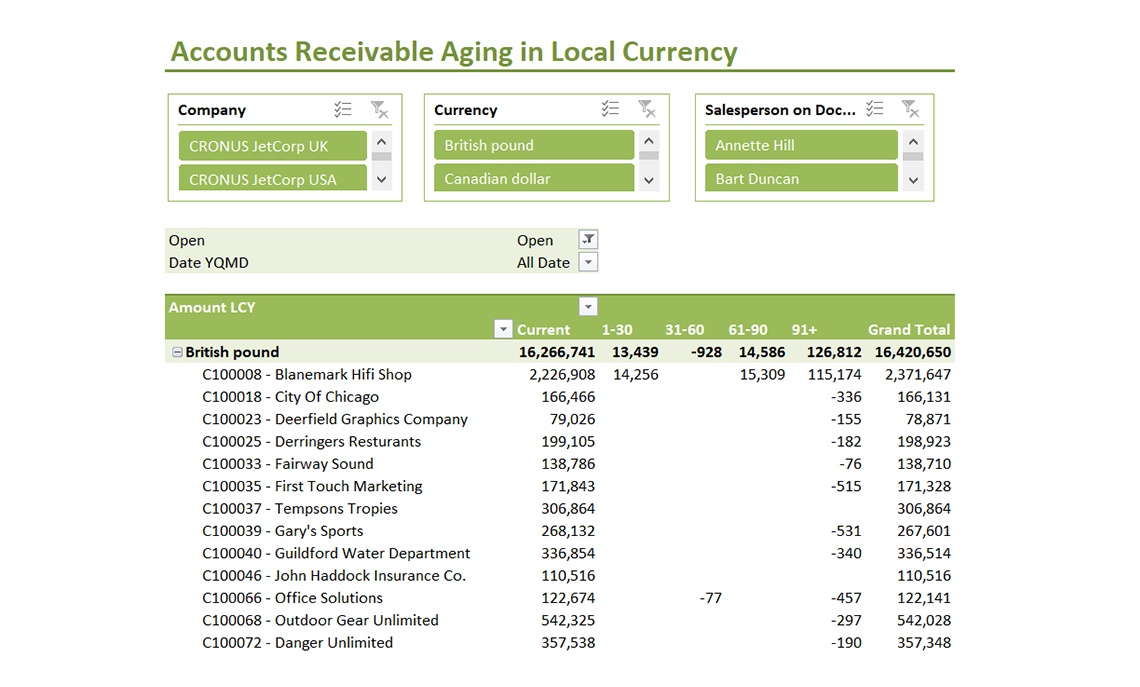This screenshot has height=687, width=1140.
Task: Select C100037 - Tempsons Tropies row
Action: click(560, 509)
